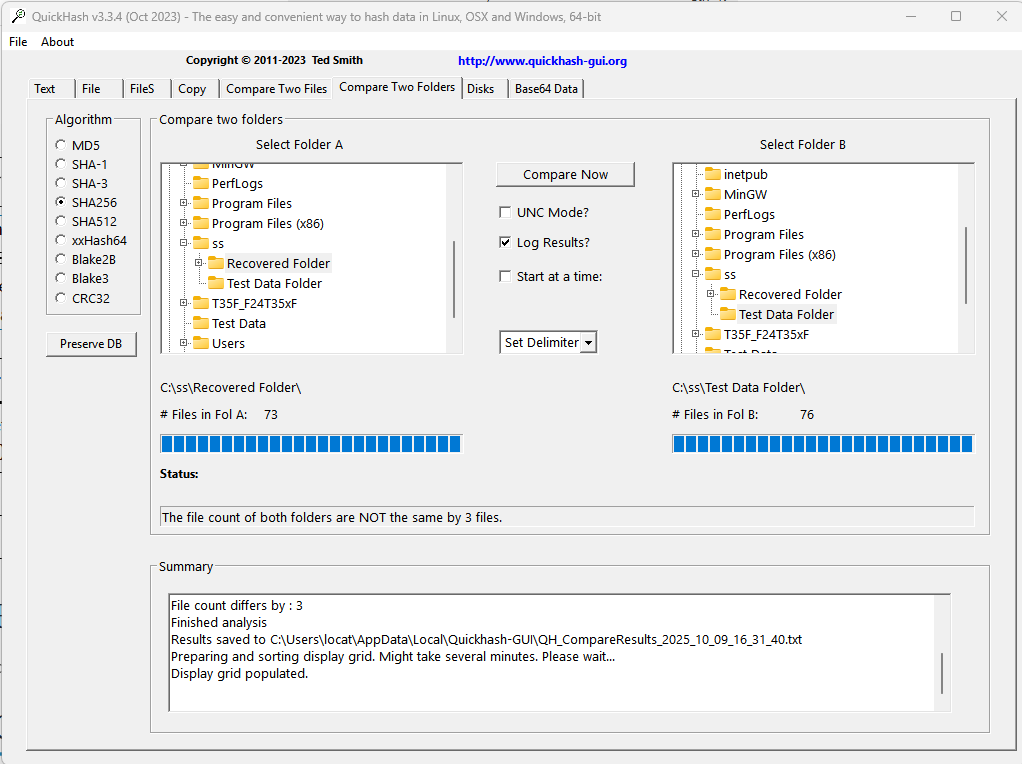The width and height of the screenshot is (1022, 764).
Task: Expand the Program Files (x86) node in Folder A
Action: point(182,222)
